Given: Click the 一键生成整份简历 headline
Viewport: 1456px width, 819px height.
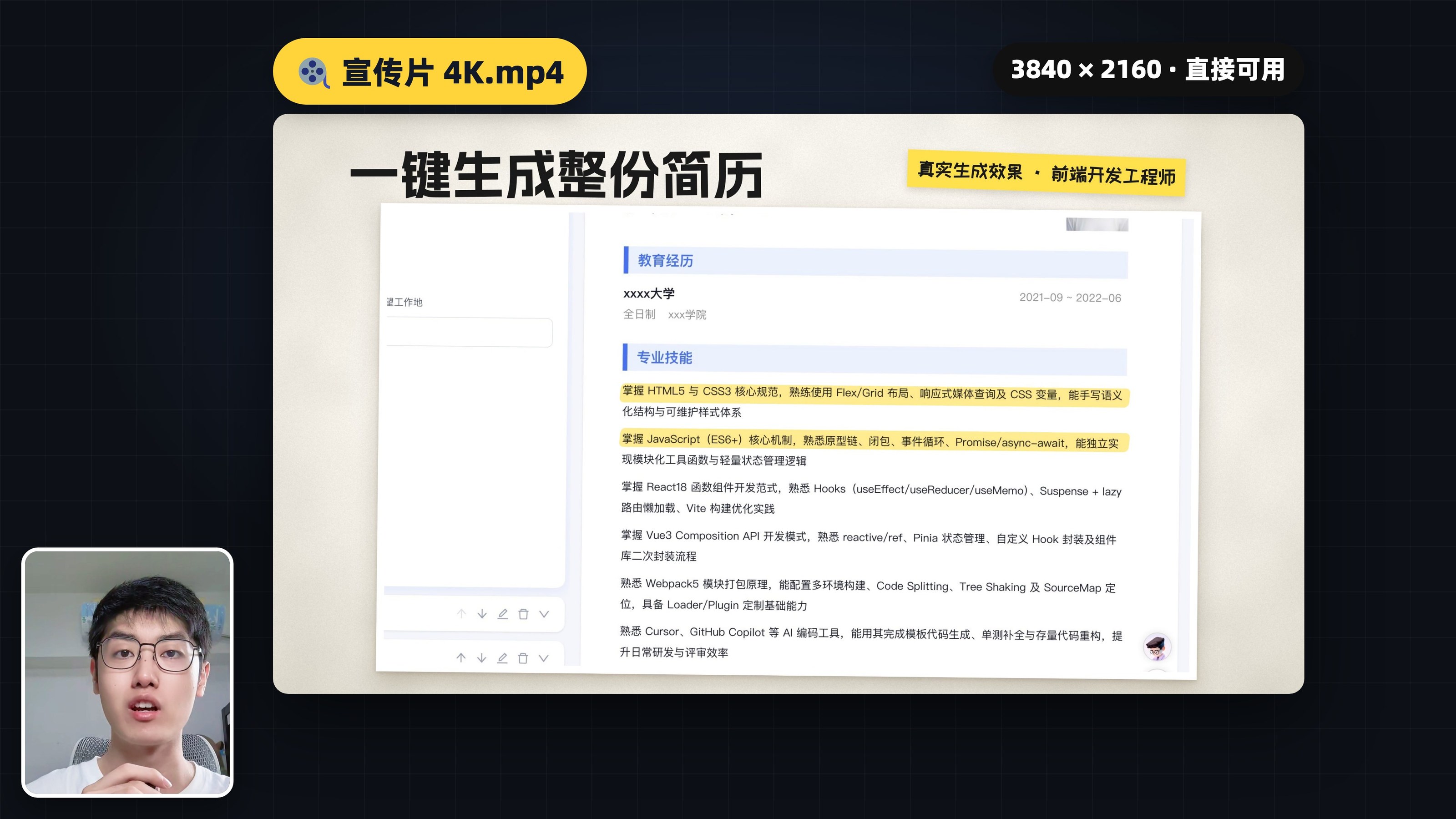Looking at the screenshot, I should point(556,175).
